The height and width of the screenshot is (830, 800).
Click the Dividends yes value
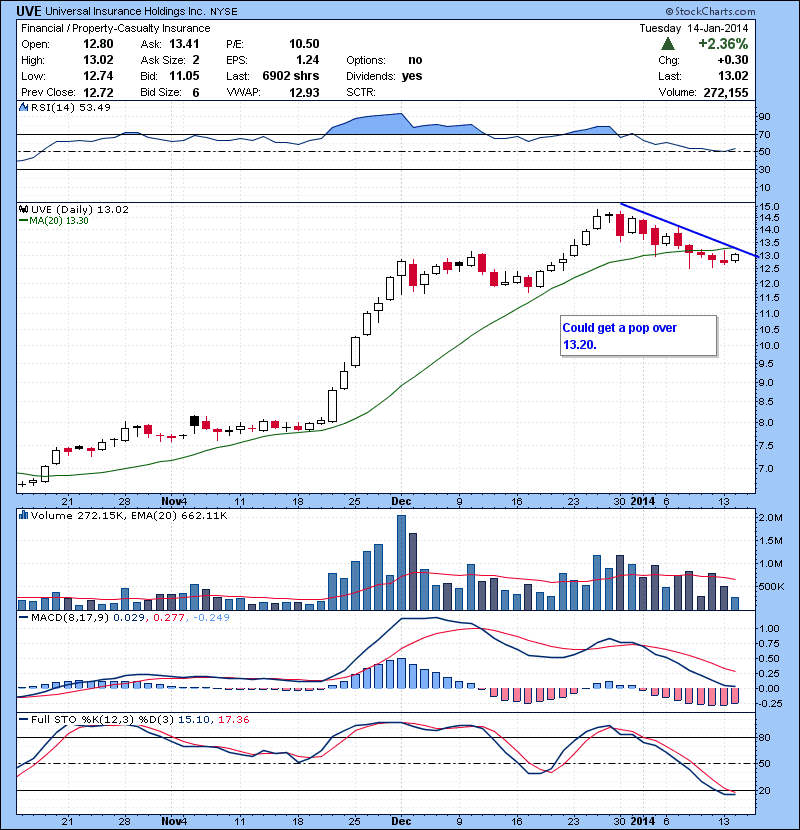412,76
